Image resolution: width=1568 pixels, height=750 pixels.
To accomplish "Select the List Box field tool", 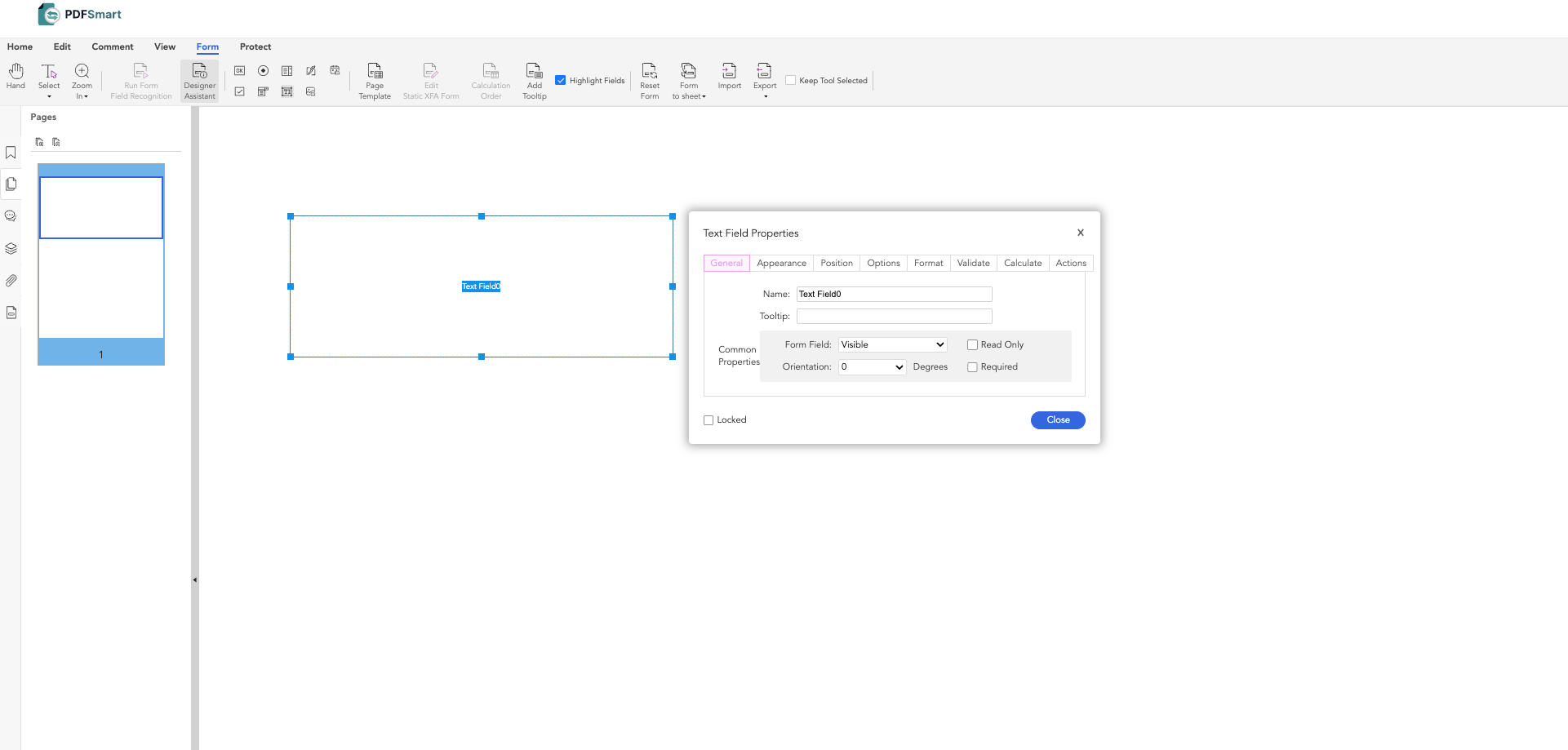I will click(287, 70).
